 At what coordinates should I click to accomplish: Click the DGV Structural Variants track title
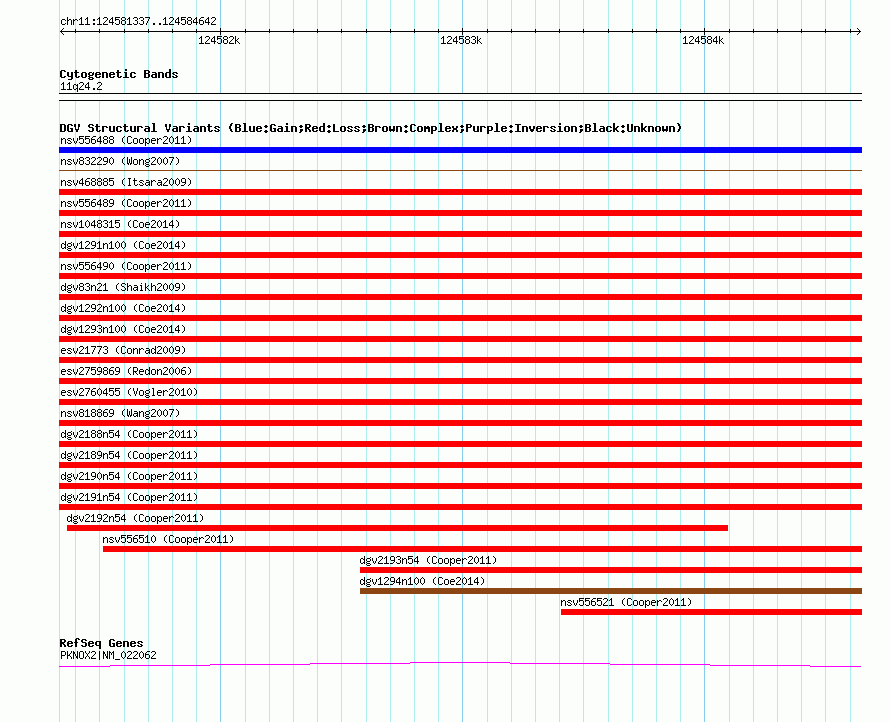point(370,128)
